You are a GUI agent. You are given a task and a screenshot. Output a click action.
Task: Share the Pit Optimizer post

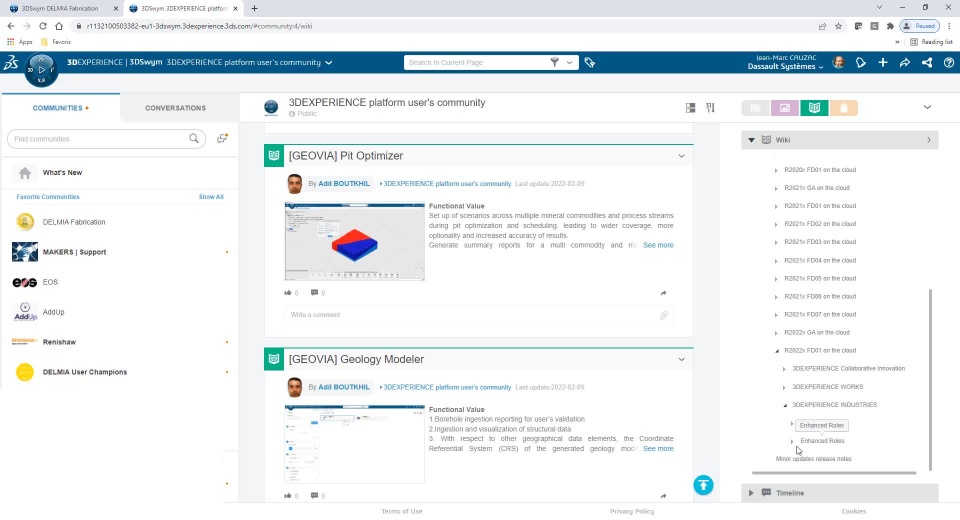click(x=664, y=293)
